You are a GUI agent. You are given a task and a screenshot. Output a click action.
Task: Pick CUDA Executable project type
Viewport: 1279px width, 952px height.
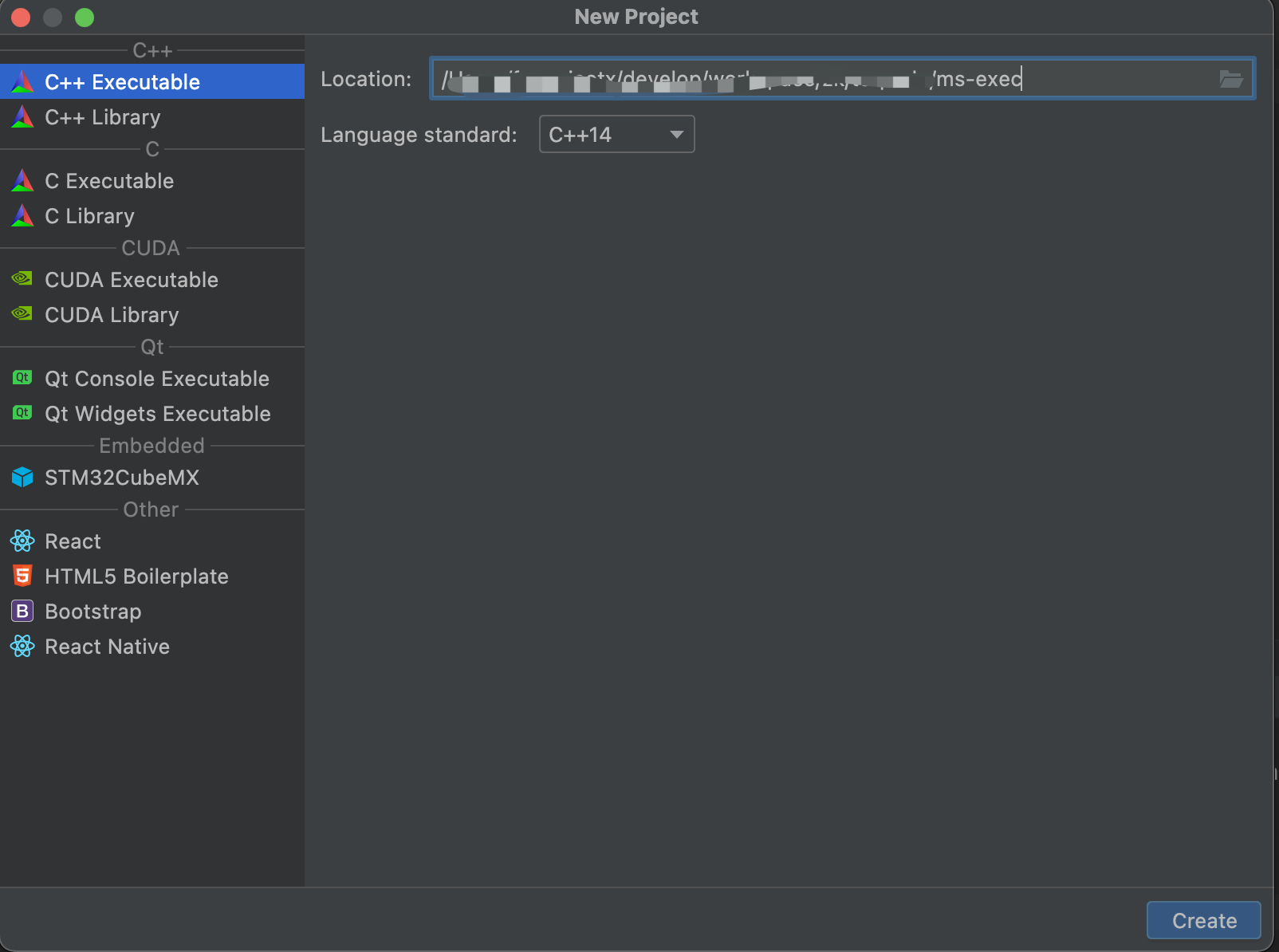coord(152,279)
